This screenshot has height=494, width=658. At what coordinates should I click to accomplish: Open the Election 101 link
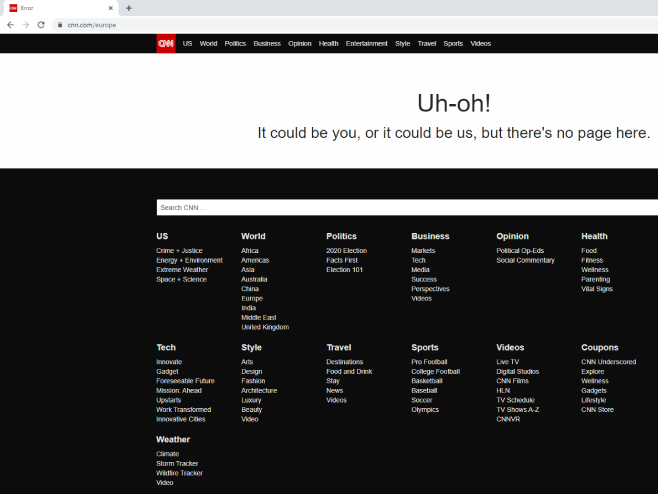click(345, 270)
